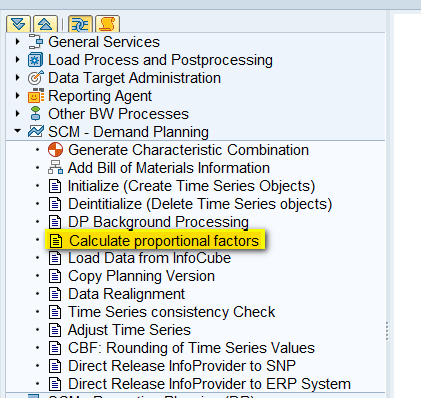Click the orange scroll toolbar icon

107,24
